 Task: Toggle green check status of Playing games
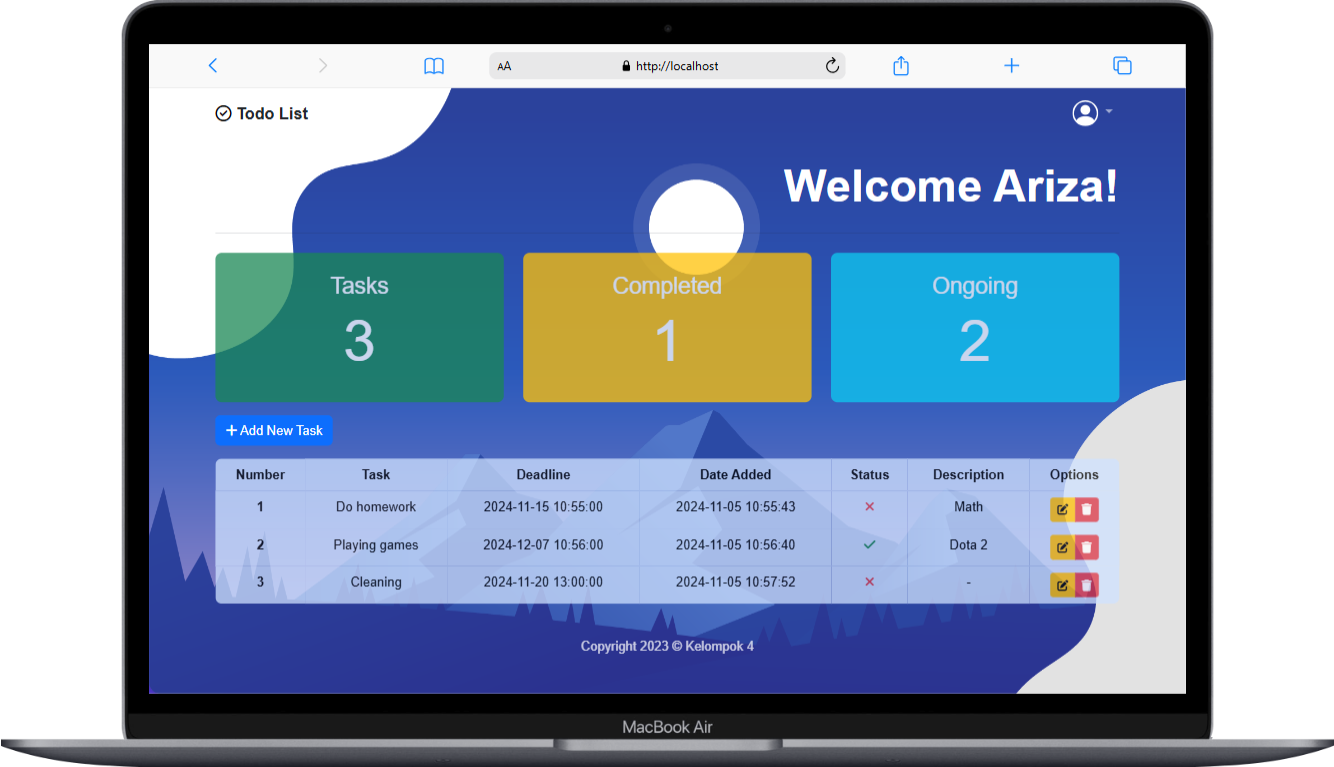[x=869, y=545]
